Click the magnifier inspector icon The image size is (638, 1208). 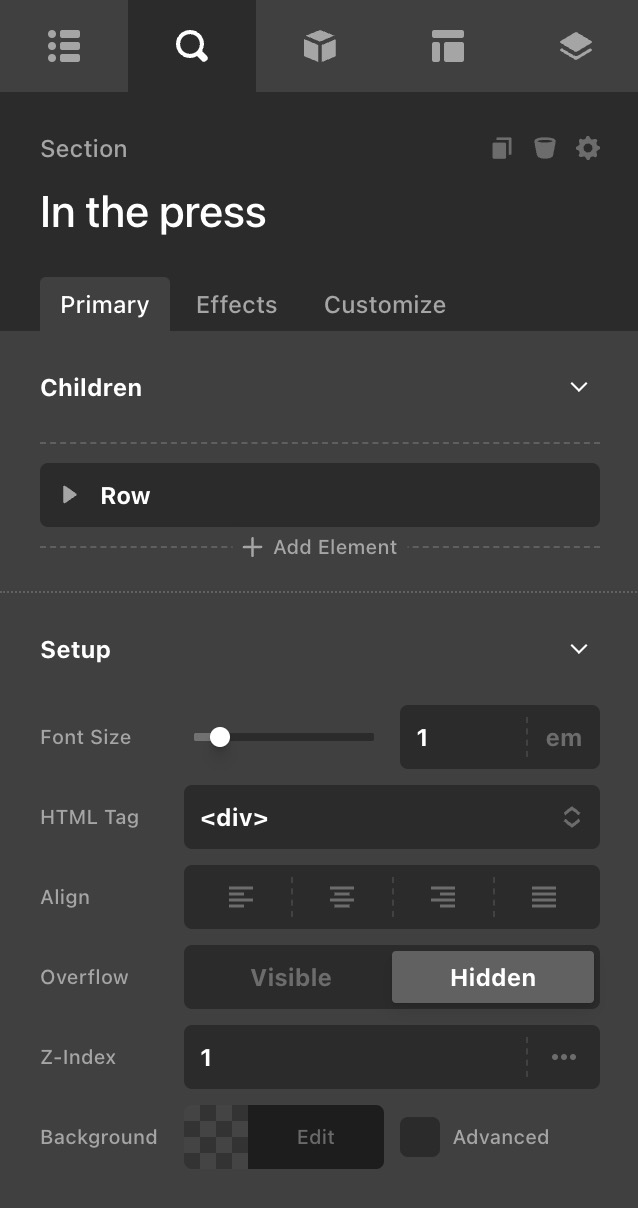(191, 46)
